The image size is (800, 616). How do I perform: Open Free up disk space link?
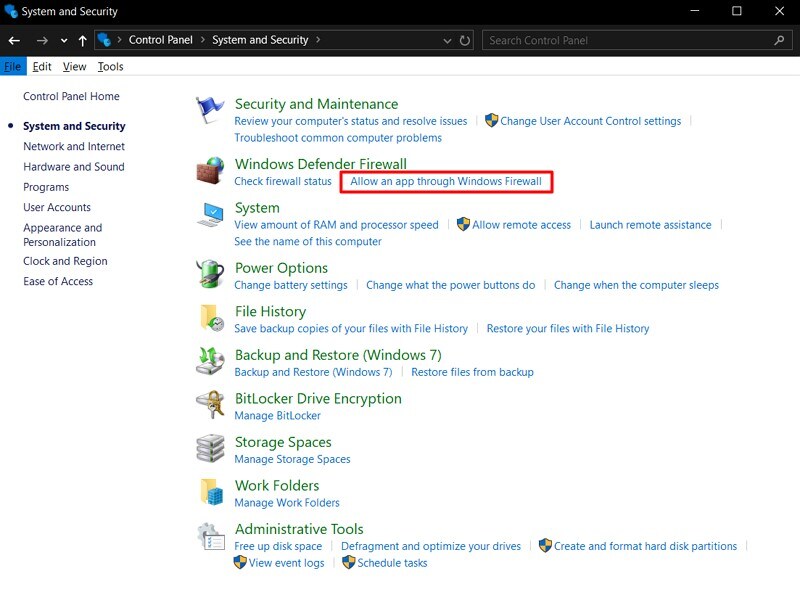point(278,546)
